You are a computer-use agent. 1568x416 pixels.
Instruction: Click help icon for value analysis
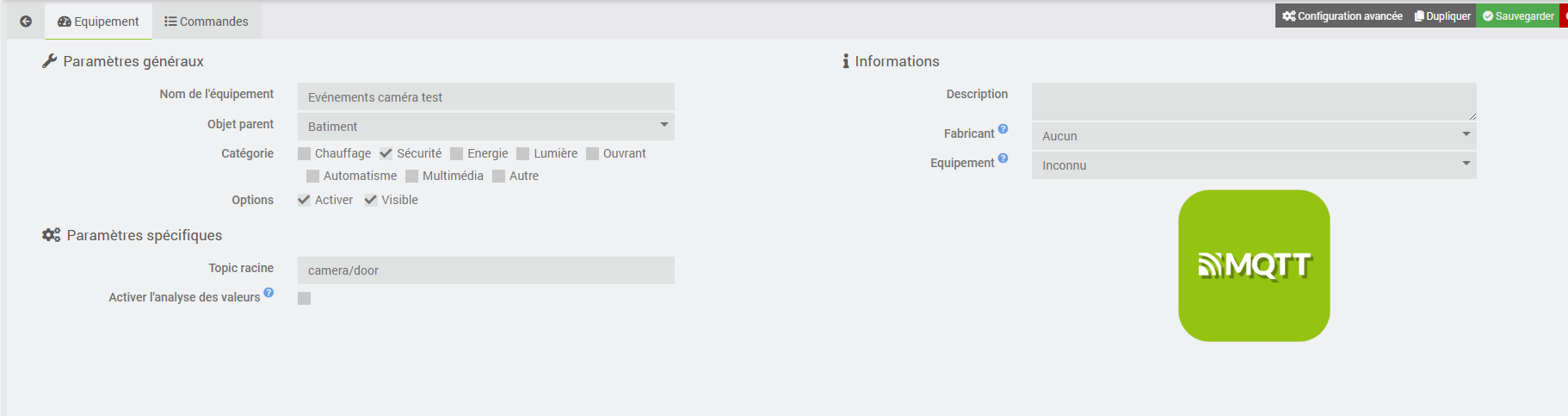click(x=269, y=293)
